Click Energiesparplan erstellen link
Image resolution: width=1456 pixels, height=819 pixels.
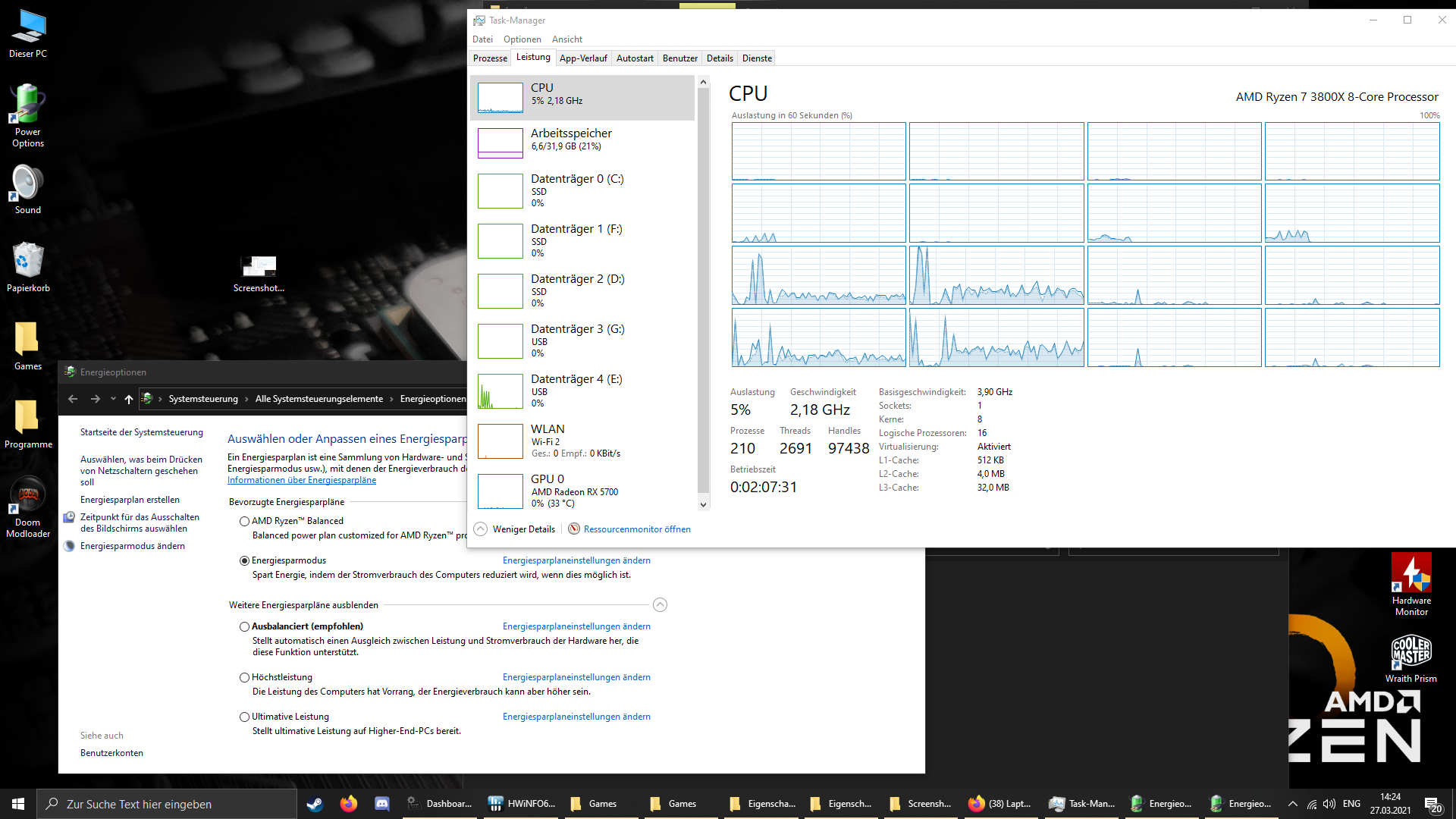pos(130,500)
